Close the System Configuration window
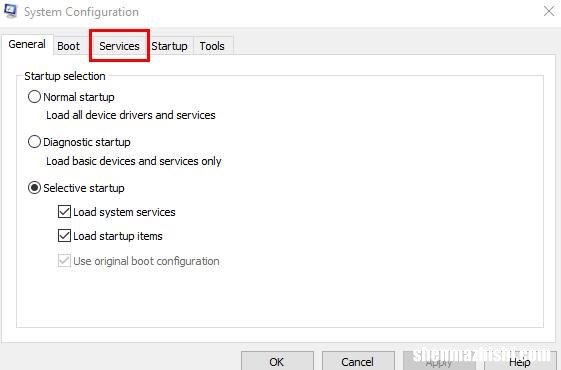561x370 pixels. coord(549,11)
